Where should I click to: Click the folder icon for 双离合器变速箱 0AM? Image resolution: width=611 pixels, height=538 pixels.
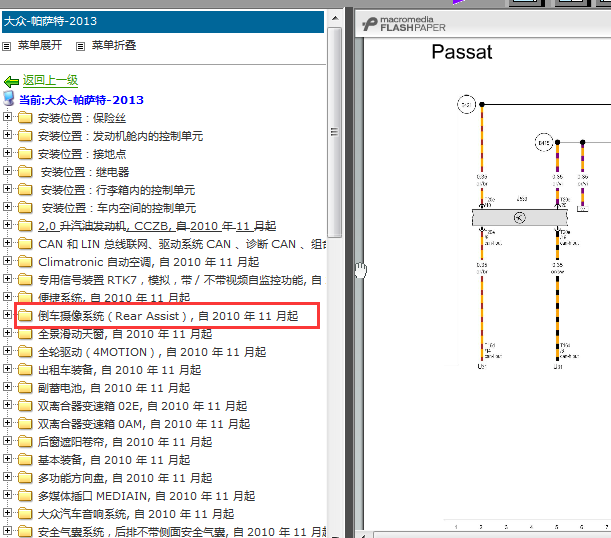tap(25, 423)
